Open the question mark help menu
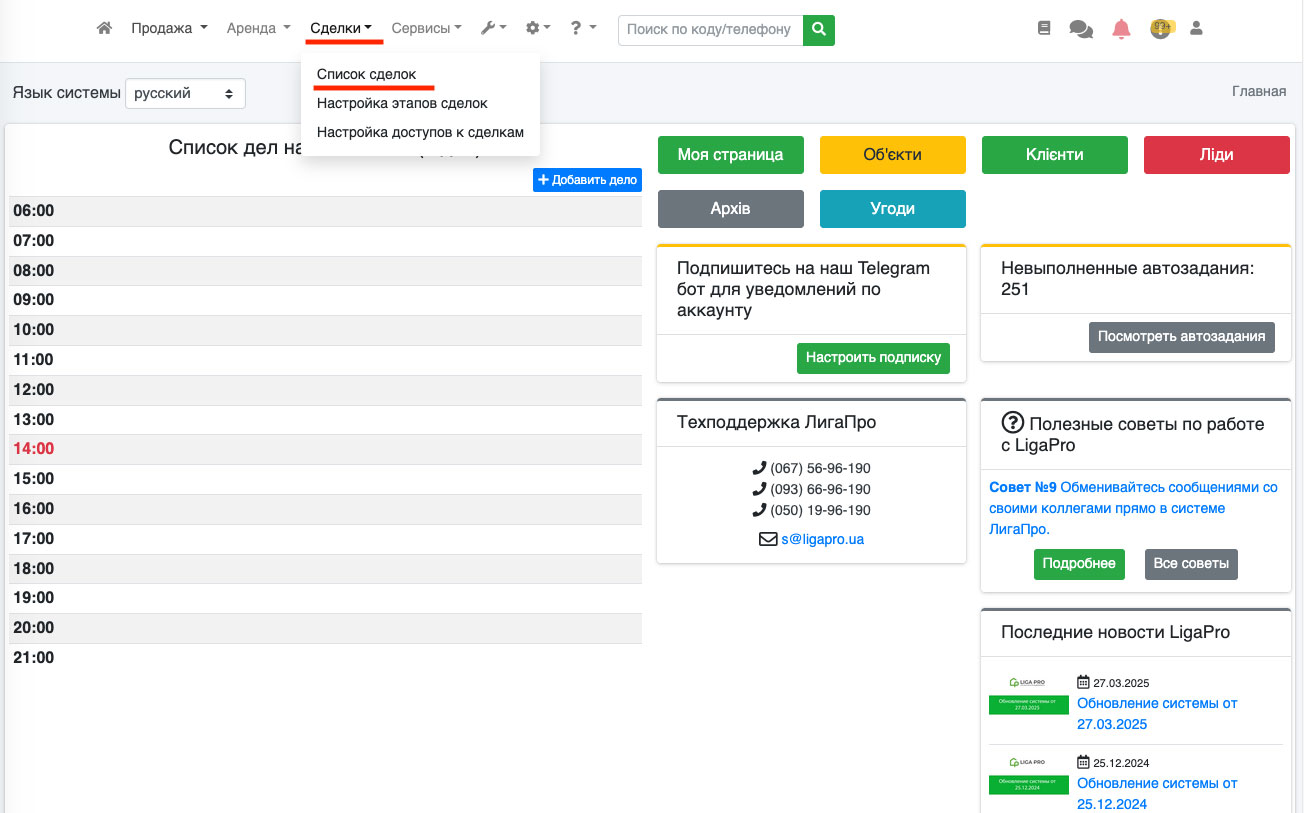 click(583, 29)
